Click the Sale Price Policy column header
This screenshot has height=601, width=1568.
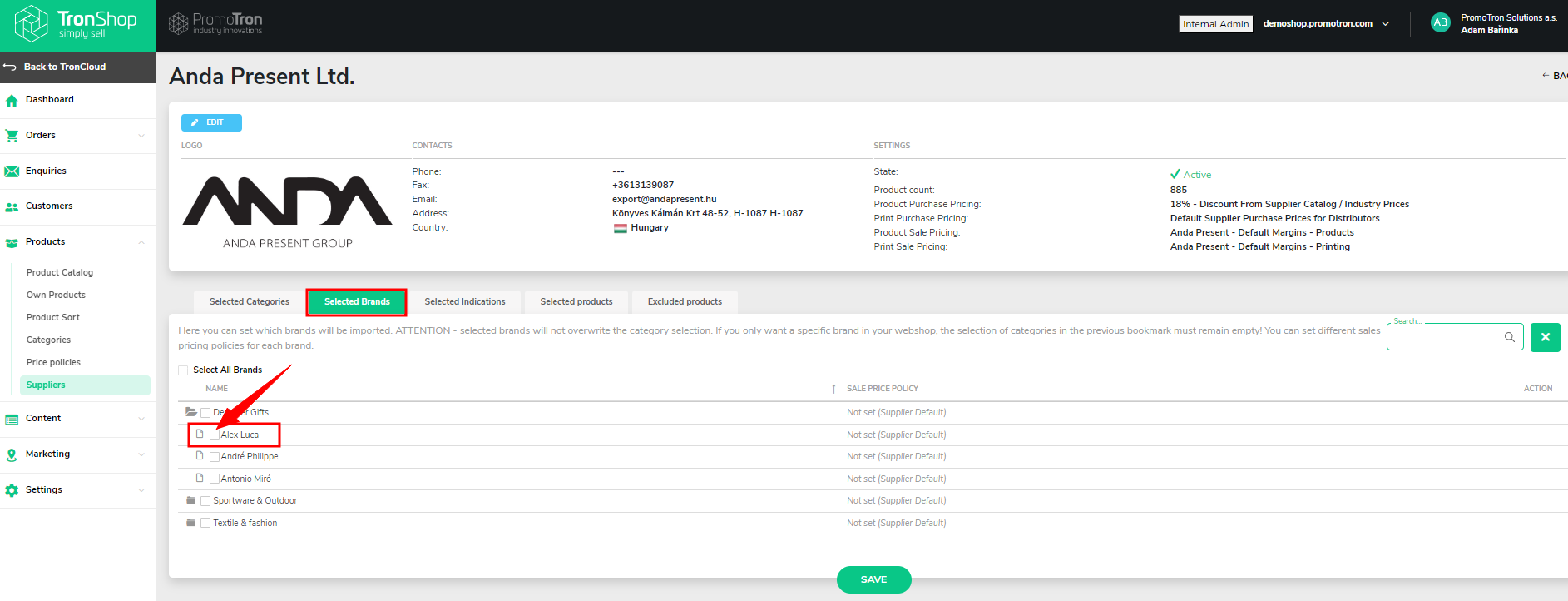883,389
